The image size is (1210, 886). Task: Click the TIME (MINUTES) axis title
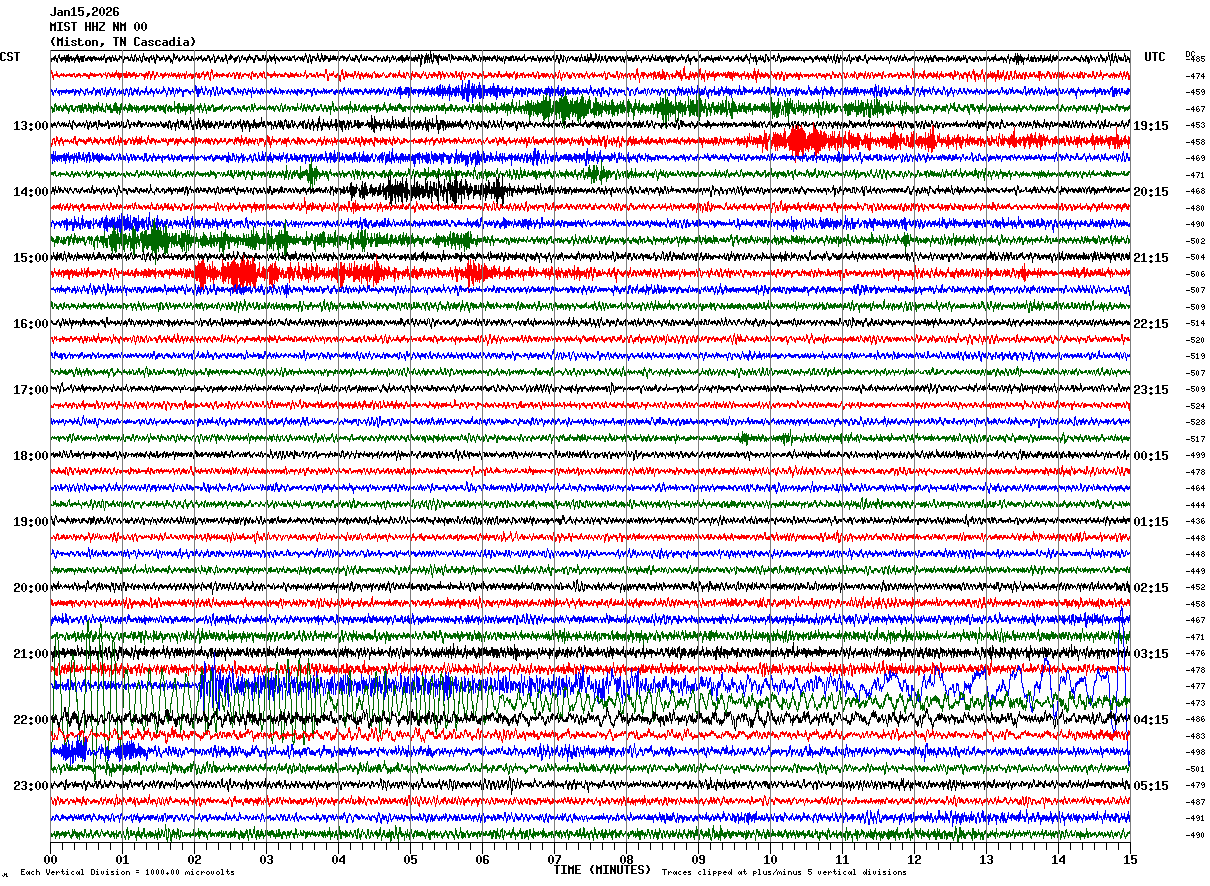tap(602, 870)
